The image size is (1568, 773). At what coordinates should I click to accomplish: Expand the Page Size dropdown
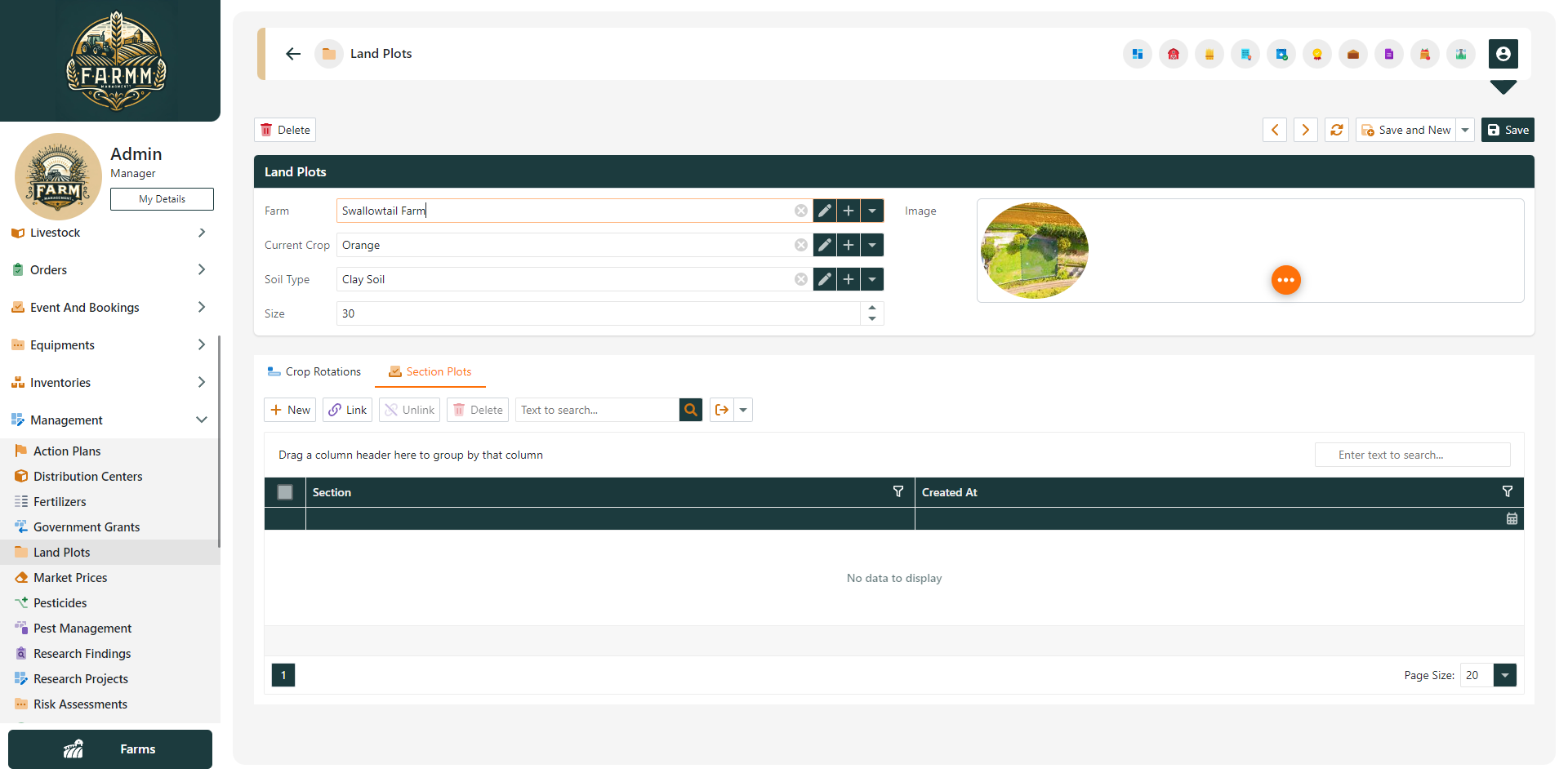click(x=1505, y=675)
